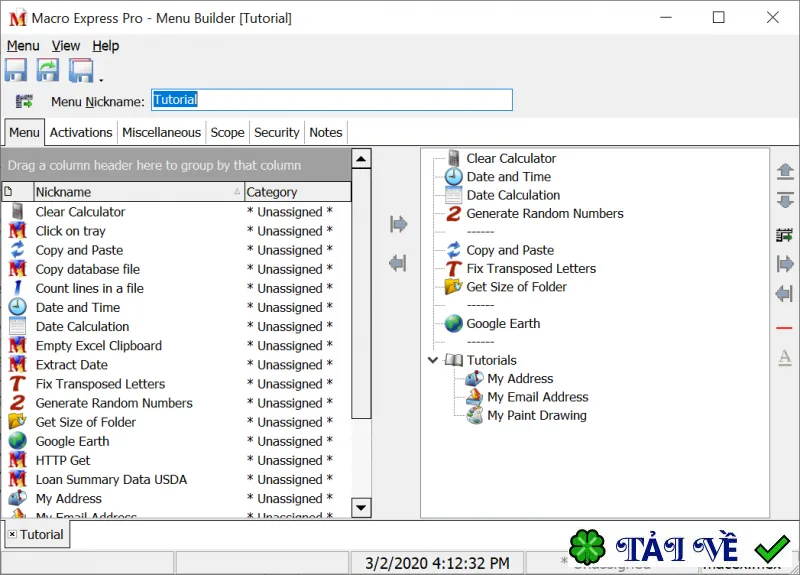Click Generate Random Numbers icon in list
This screenshot has height=575, width=800.
[17, 403]
